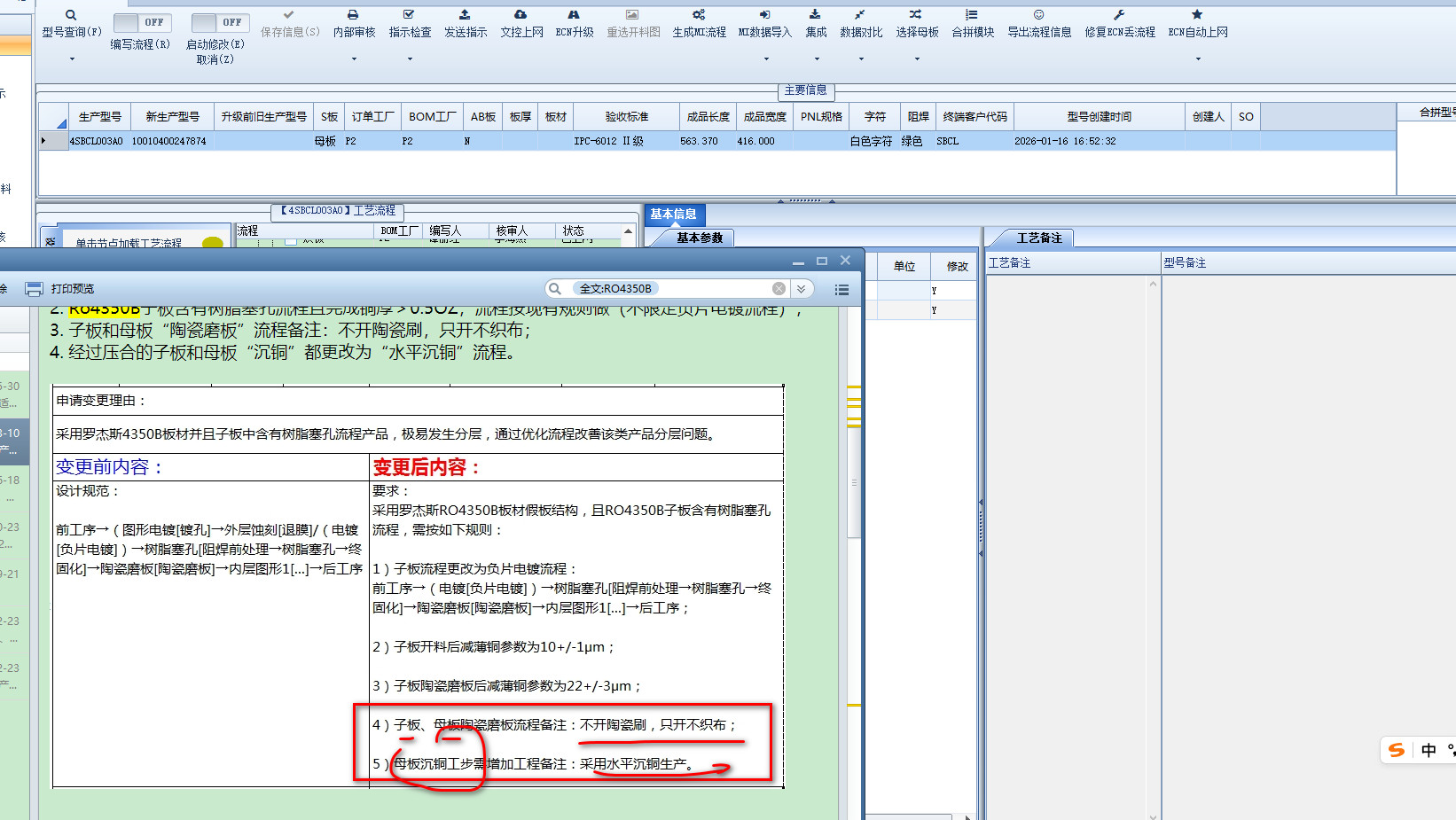The height and width of the screenshot is (820, 1456).
Task: Click the row indicator arrow of first row
Action: [44, 141]
